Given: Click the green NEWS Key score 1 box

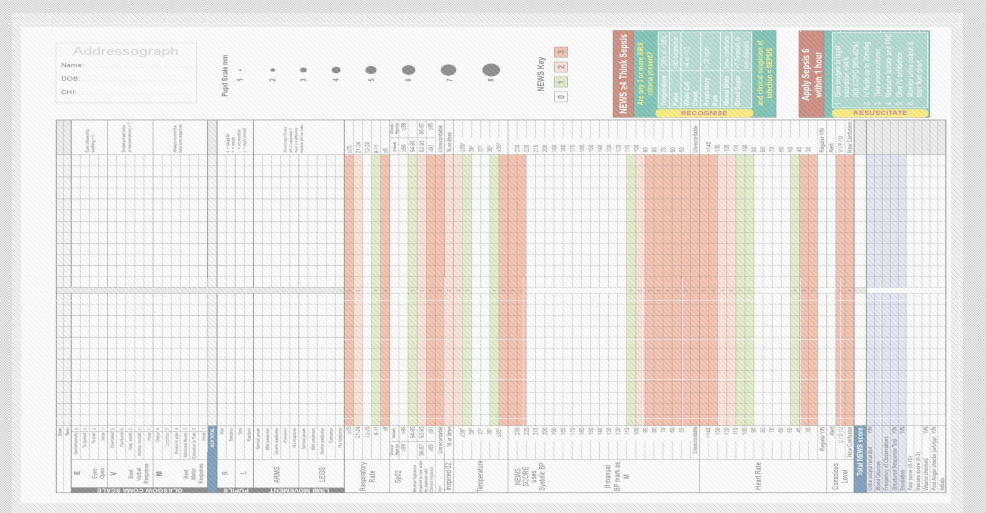Looking at the screenshot, I should pos(561,81).
